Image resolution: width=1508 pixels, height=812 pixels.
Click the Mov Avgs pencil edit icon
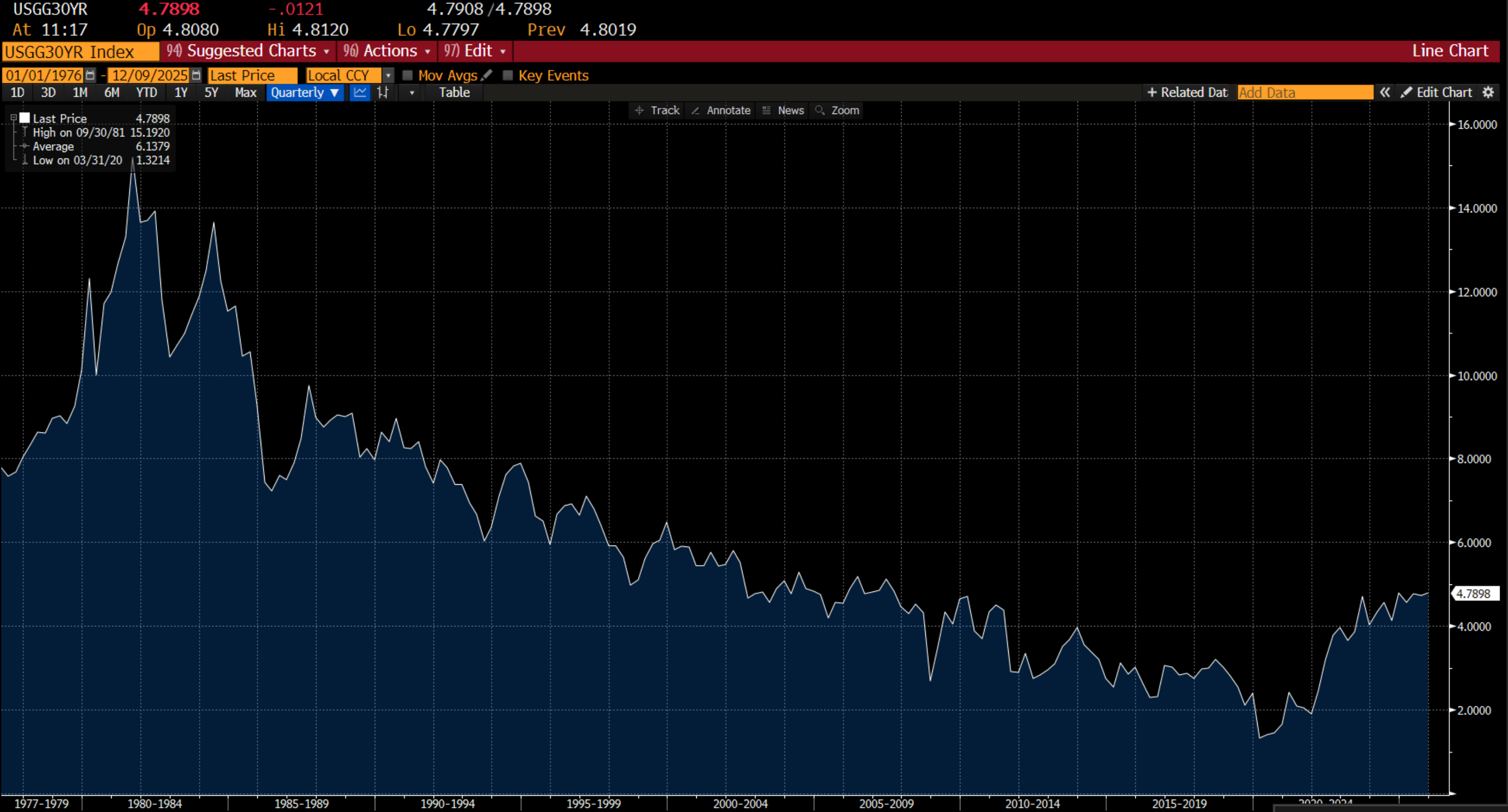click(487, 76)
